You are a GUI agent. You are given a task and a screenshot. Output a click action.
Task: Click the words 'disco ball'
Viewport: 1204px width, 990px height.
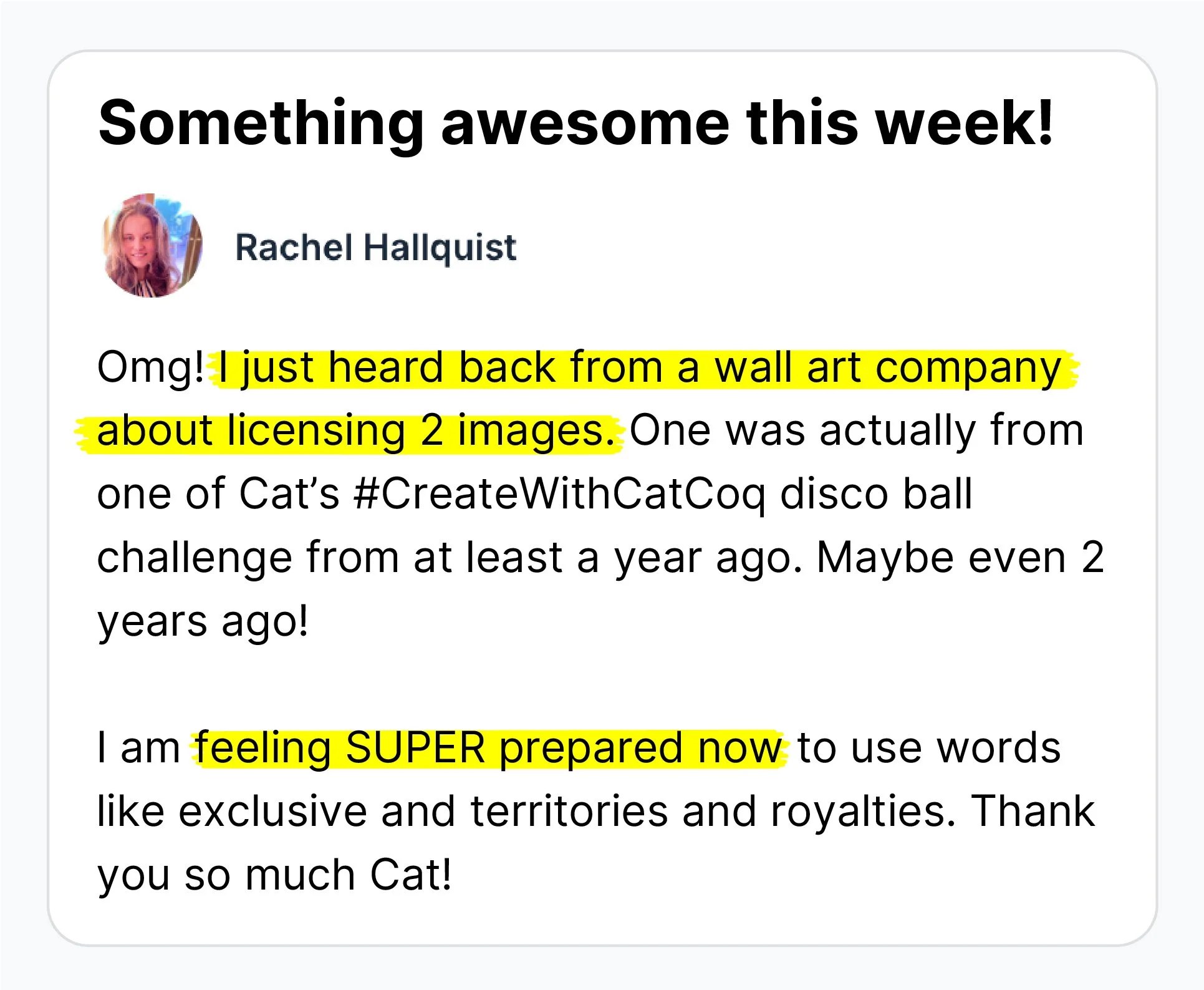[876, 494]
